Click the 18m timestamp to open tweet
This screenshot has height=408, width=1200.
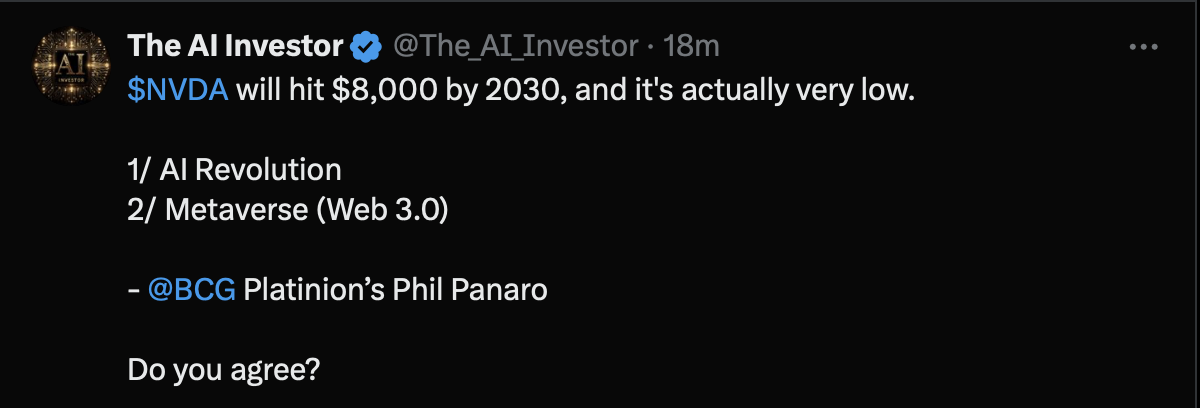(x=691, y=46)
